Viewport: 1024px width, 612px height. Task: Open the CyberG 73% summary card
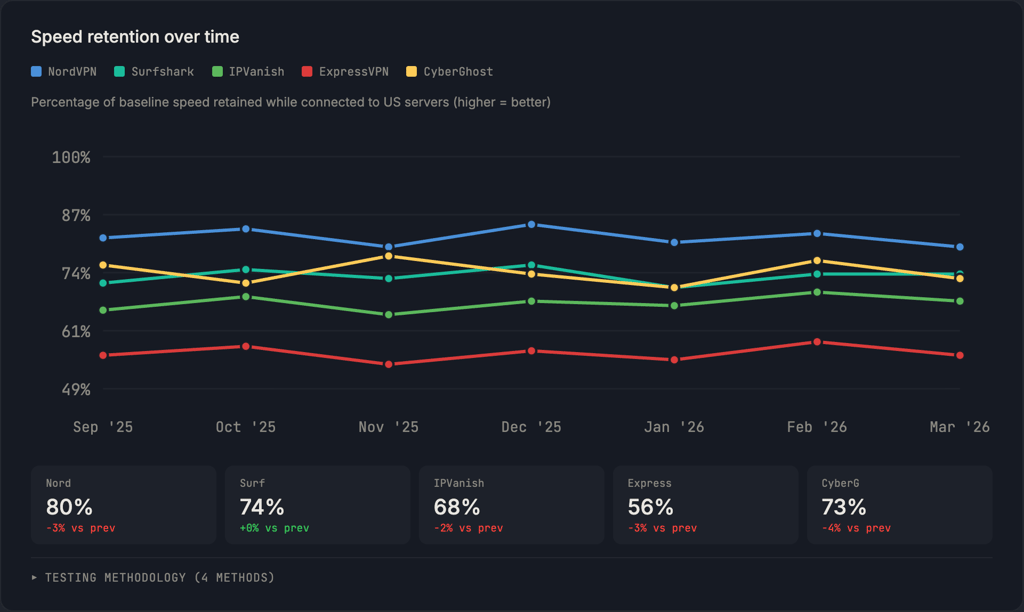[x=900, y=505]
